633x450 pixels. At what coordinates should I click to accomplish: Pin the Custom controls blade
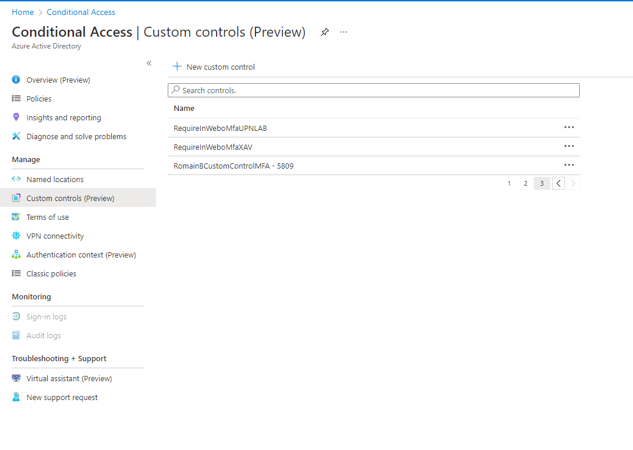325,32
